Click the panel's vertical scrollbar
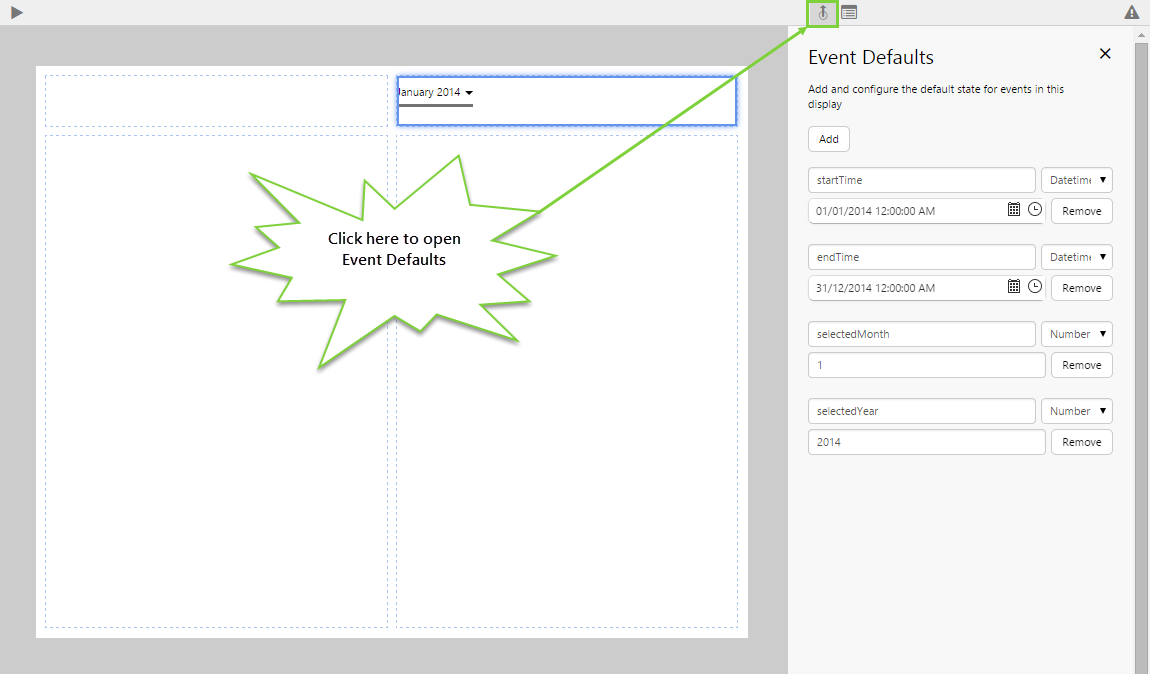This screenshot has height=674, width=1151. (1141, 350)
